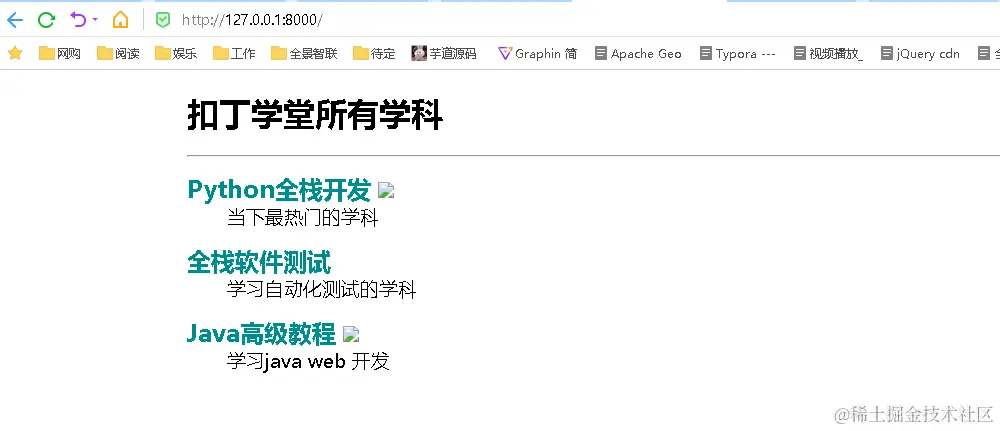Viewport: 1000px width, 431px height.
Task: Click the text 学习自动化测试的学科
Action: point(321,290)
